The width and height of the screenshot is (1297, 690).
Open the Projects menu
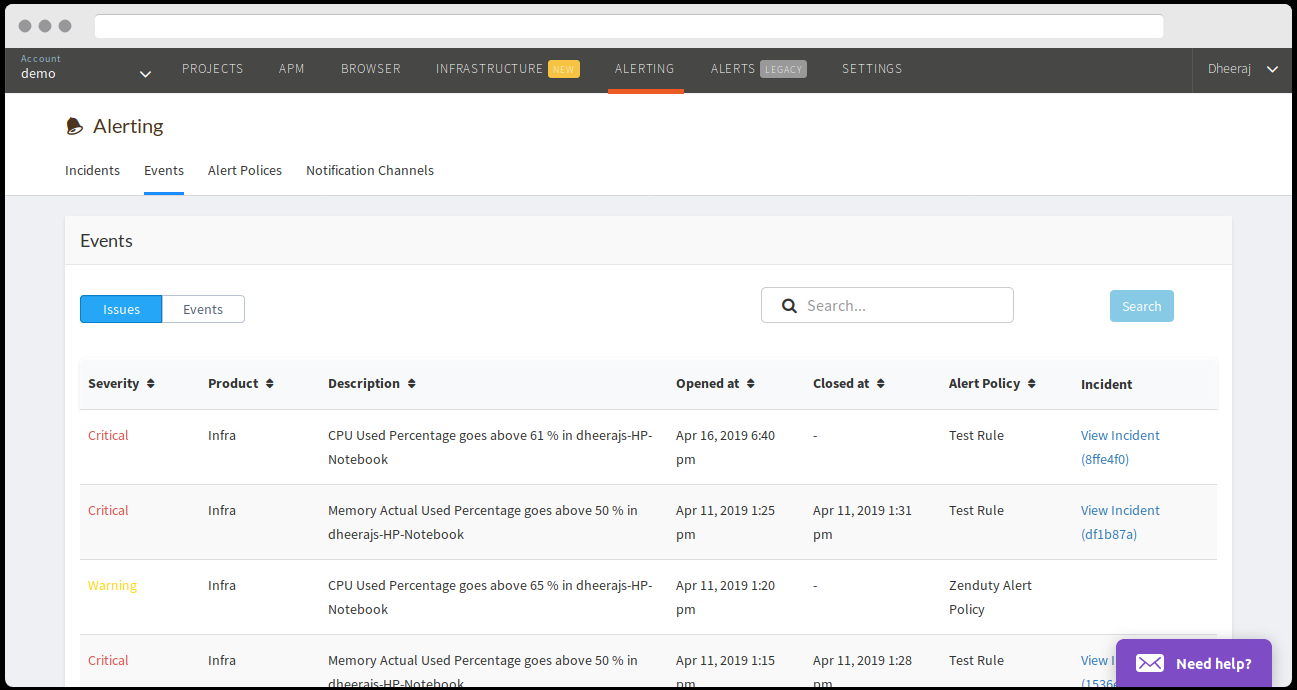pos(212,69)
